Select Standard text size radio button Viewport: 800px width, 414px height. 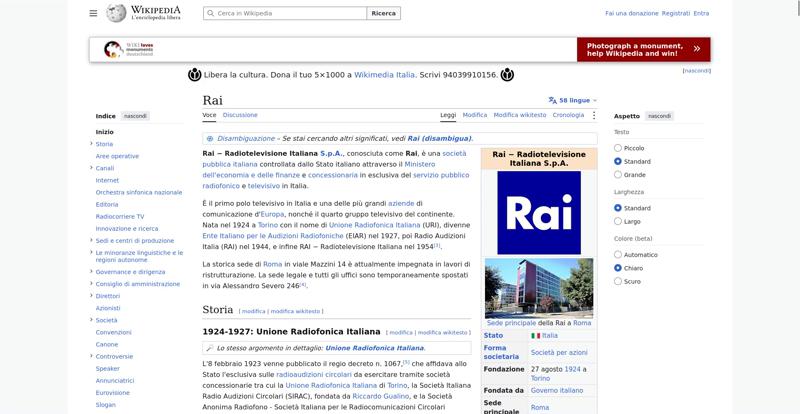point(618,161)
